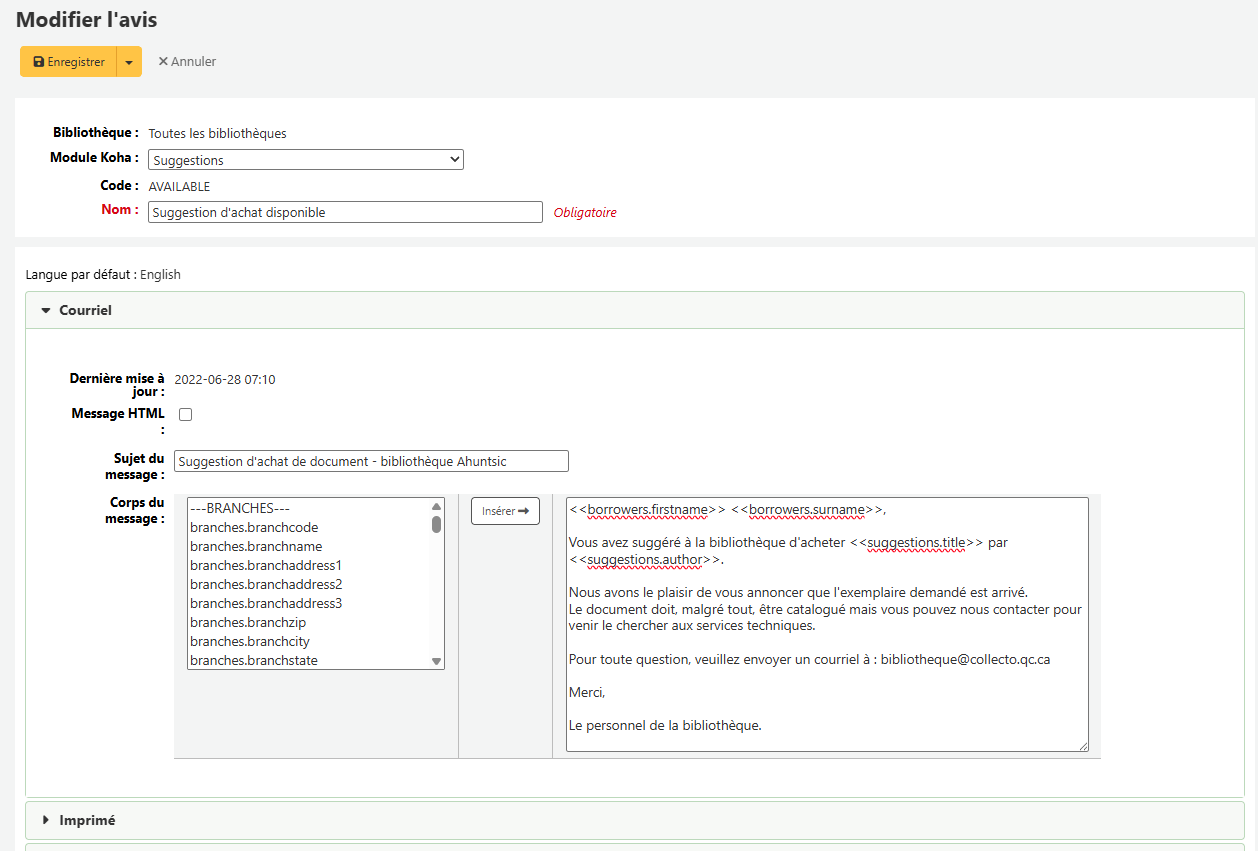Image resolution: width=1258 pixels, height=851 pixels.
Task: Click the Sujet du message field
Action: 371,461
